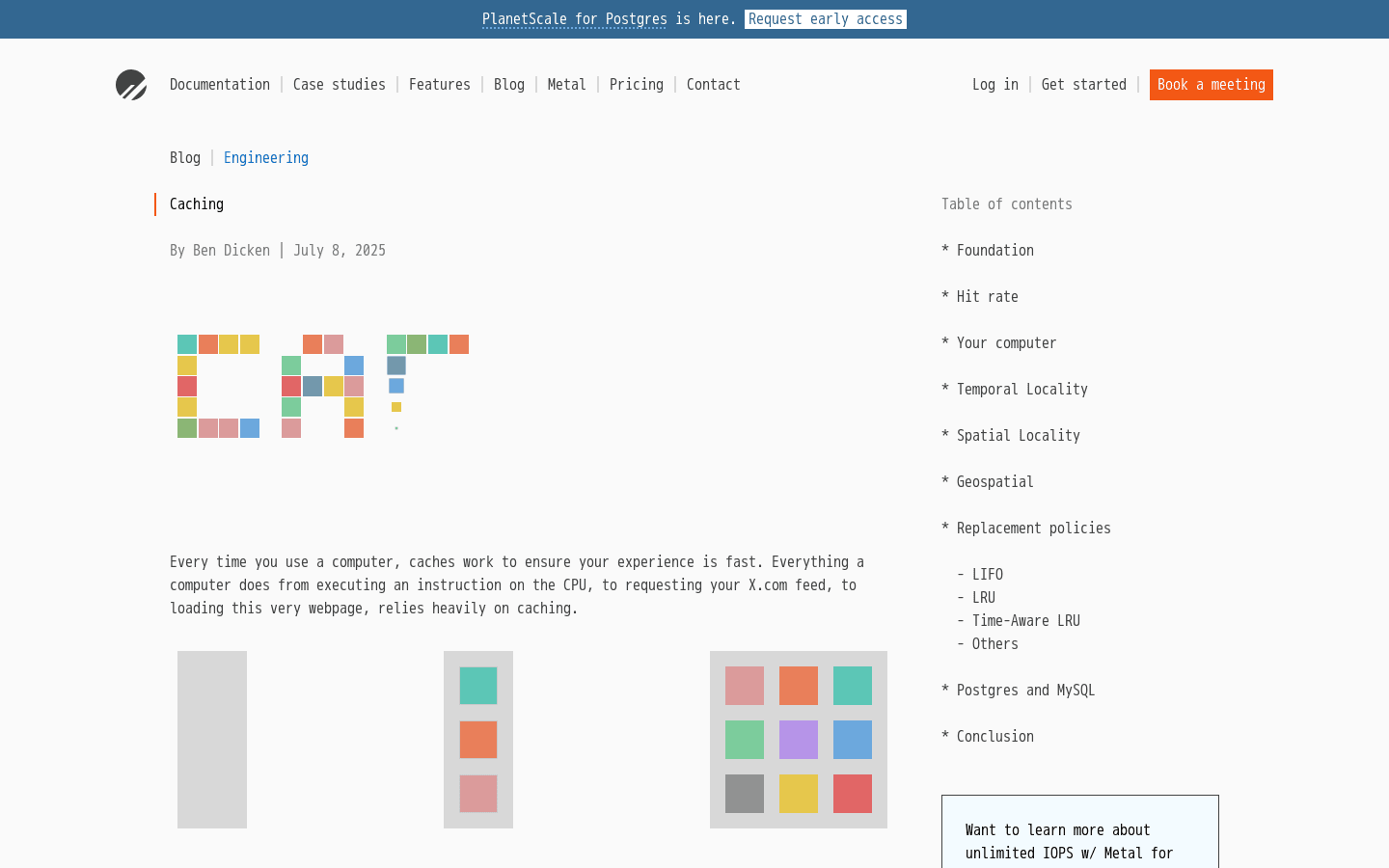The image size is (1389, 868).
Task: Navigate to Case studies
Action: [340, 85]
